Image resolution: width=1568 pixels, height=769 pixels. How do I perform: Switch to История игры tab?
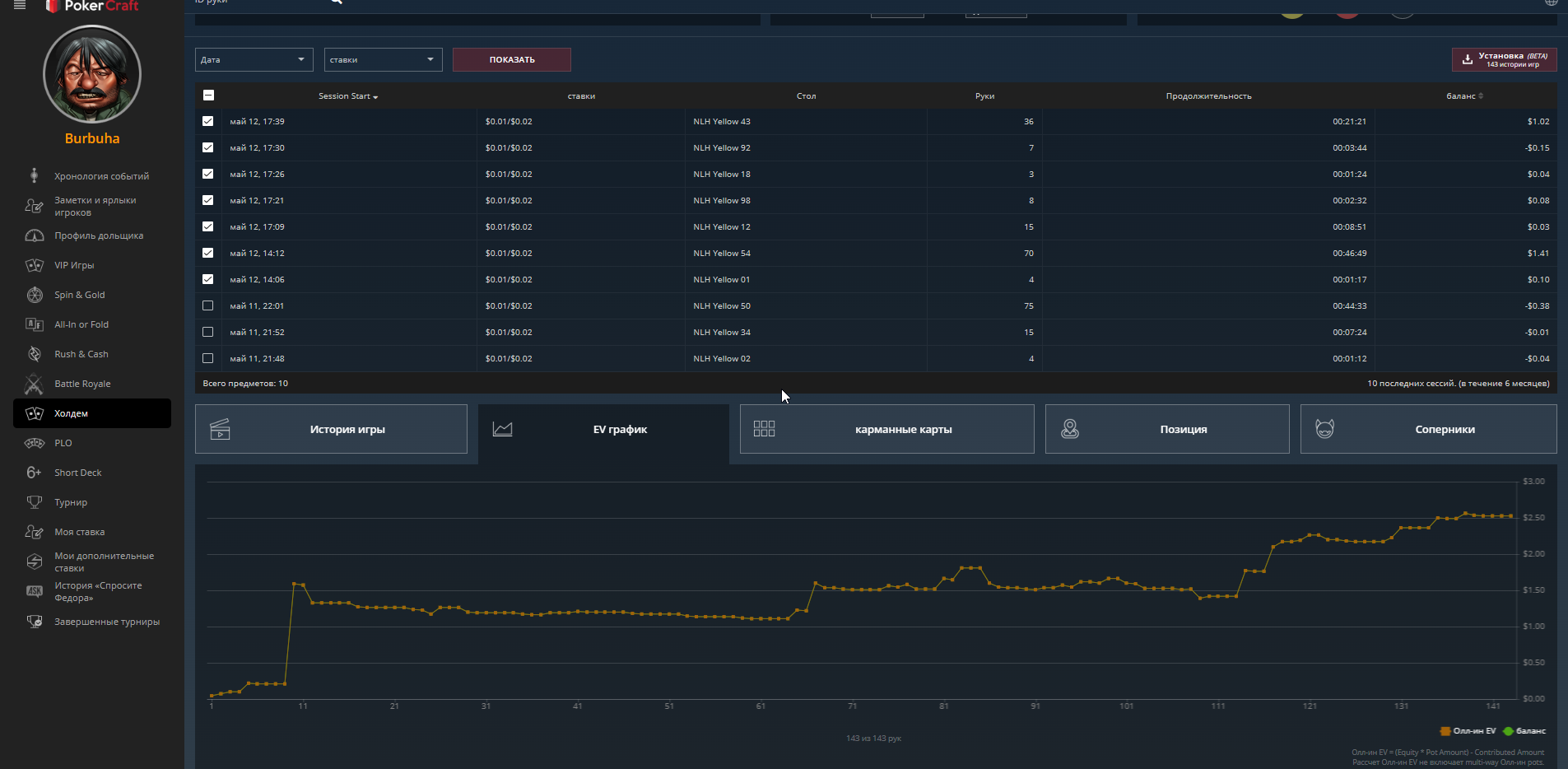pos(331,429)
